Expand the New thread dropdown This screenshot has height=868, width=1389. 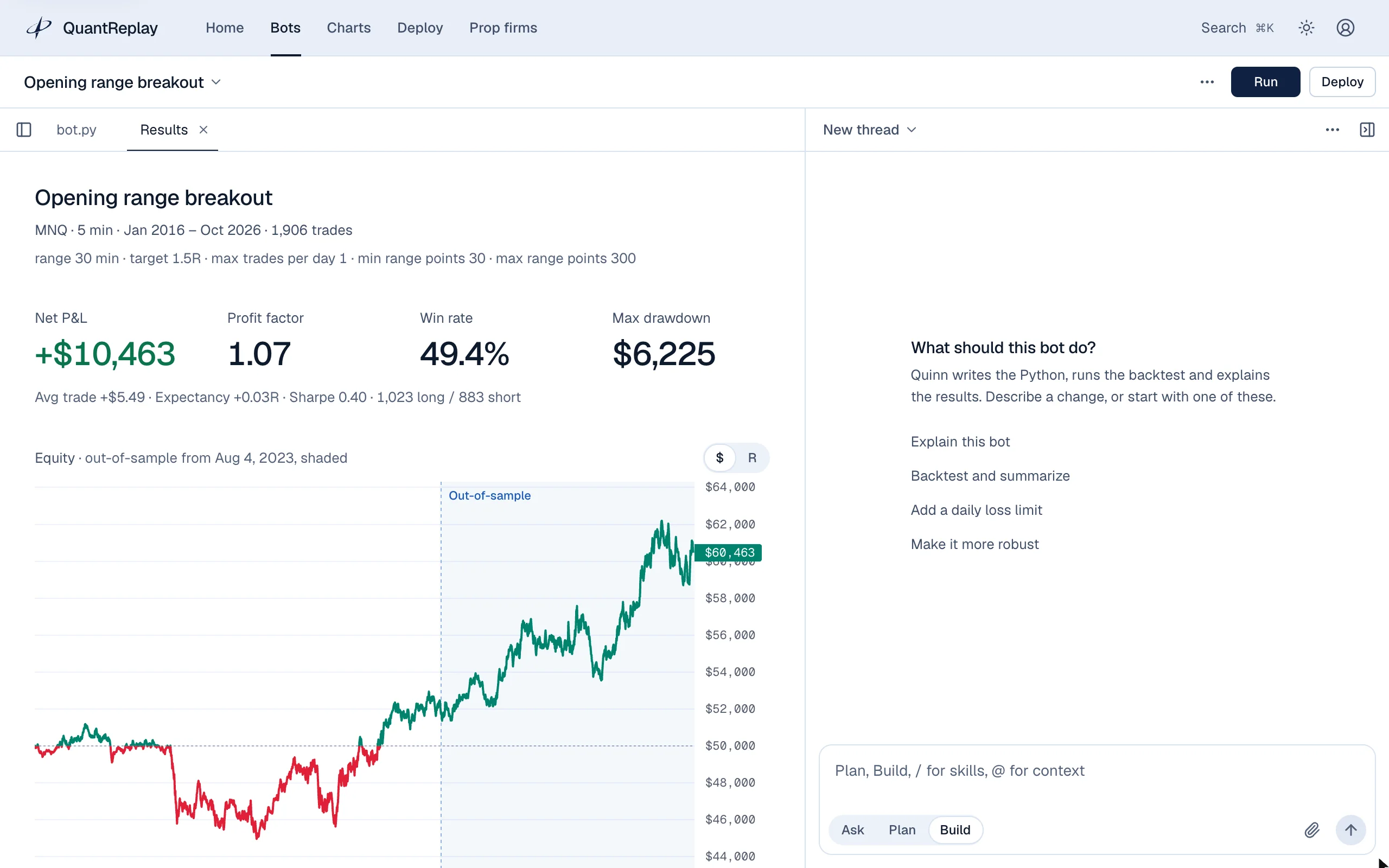(870, 130)
